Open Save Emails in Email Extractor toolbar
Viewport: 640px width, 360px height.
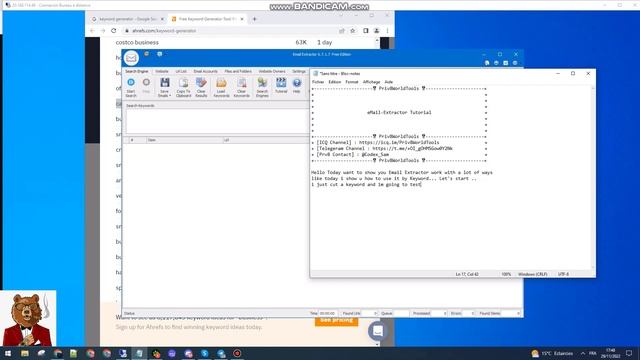(164, 88)
